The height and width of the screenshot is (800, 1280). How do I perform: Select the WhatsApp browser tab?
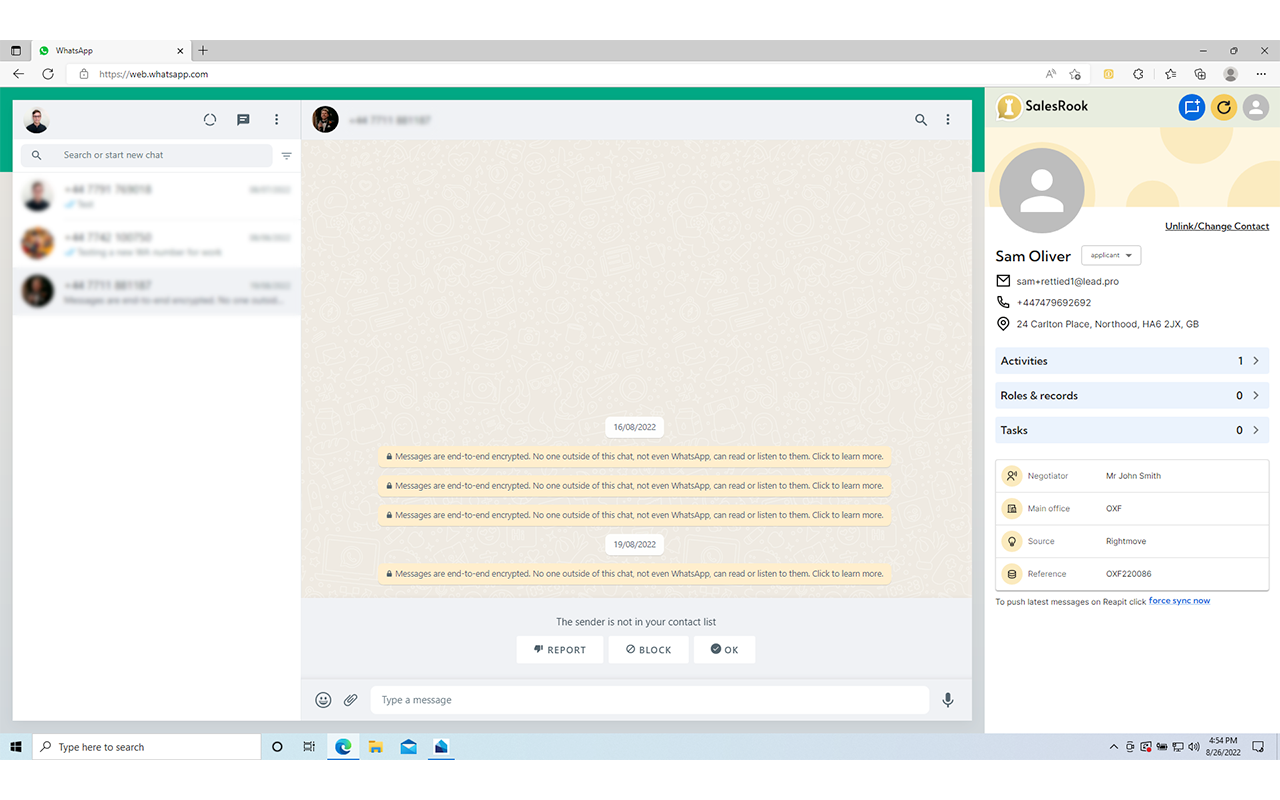click(x=109, y=50)
